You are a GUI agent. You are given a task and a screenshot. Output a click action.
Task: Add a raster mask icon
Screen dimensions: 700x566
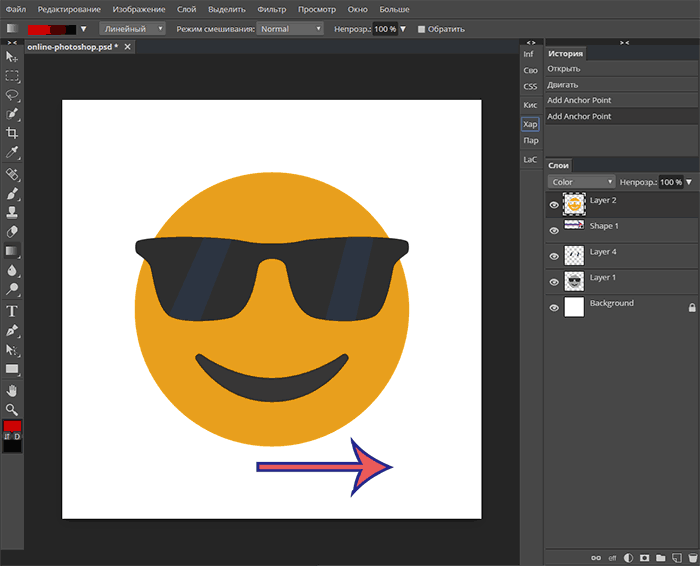coord(644,558)
